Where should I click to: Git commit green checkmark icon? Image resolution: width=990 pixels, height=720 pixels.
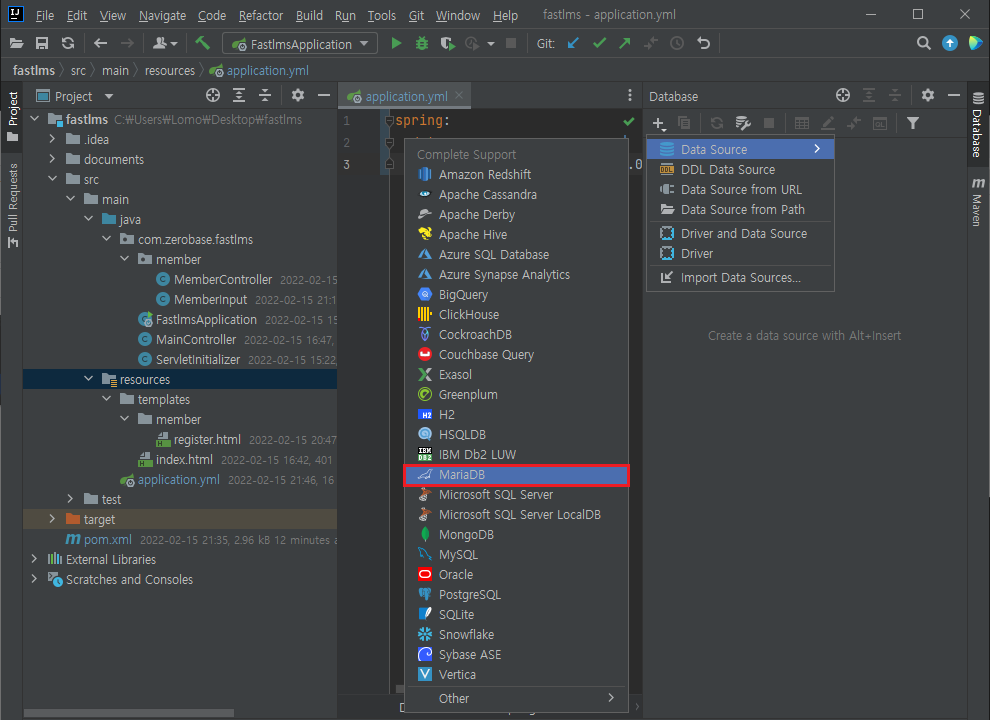point(599,44)
